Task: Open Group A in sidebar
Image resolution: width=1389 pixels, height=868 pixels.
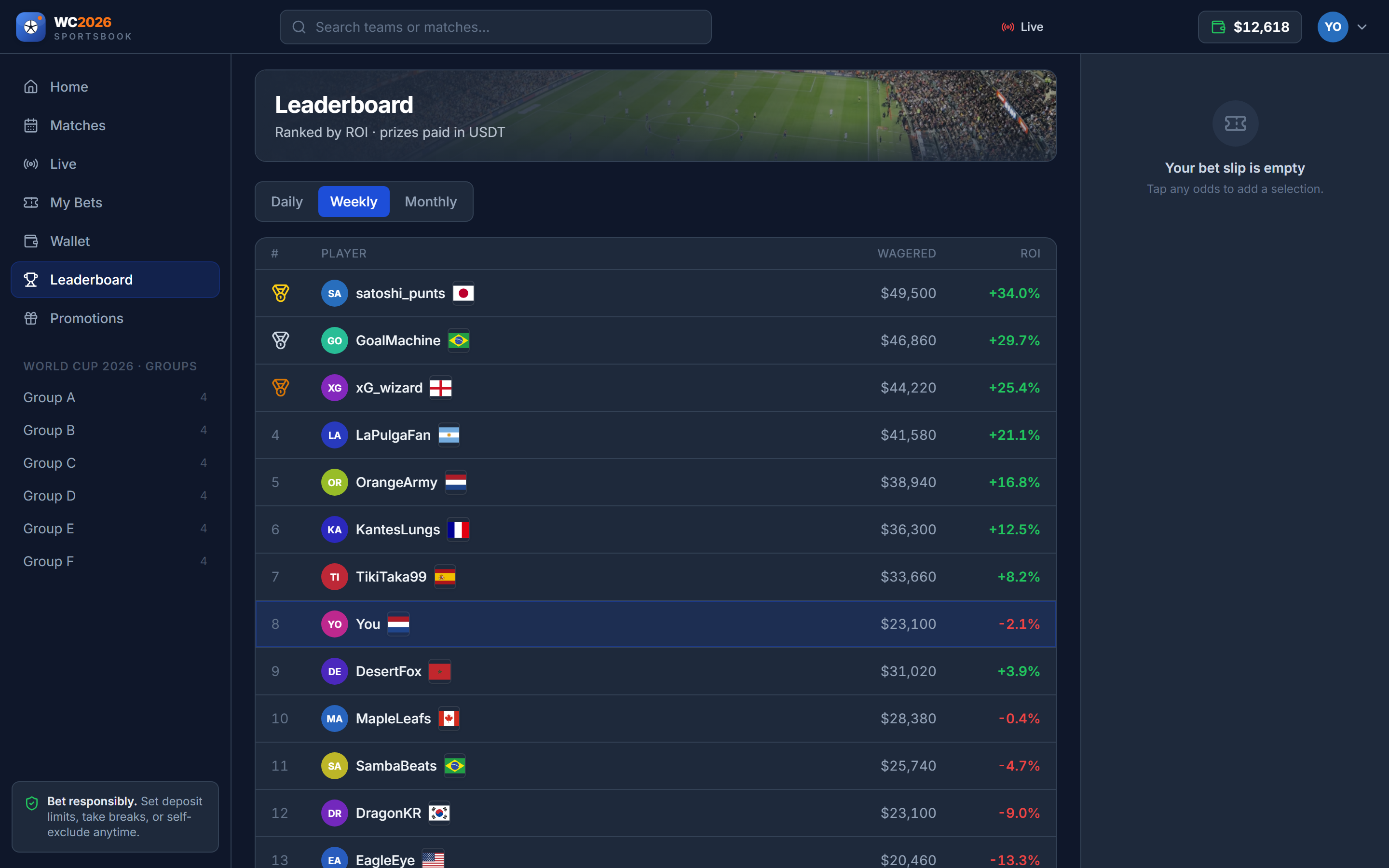Action: [115, 397]
